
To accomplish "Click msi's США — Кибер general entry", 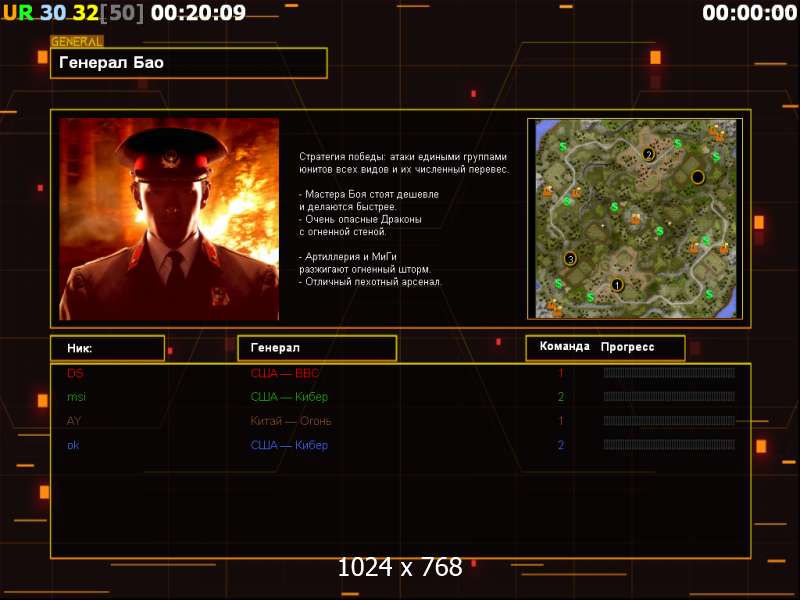I will click(x=289, y=396).
